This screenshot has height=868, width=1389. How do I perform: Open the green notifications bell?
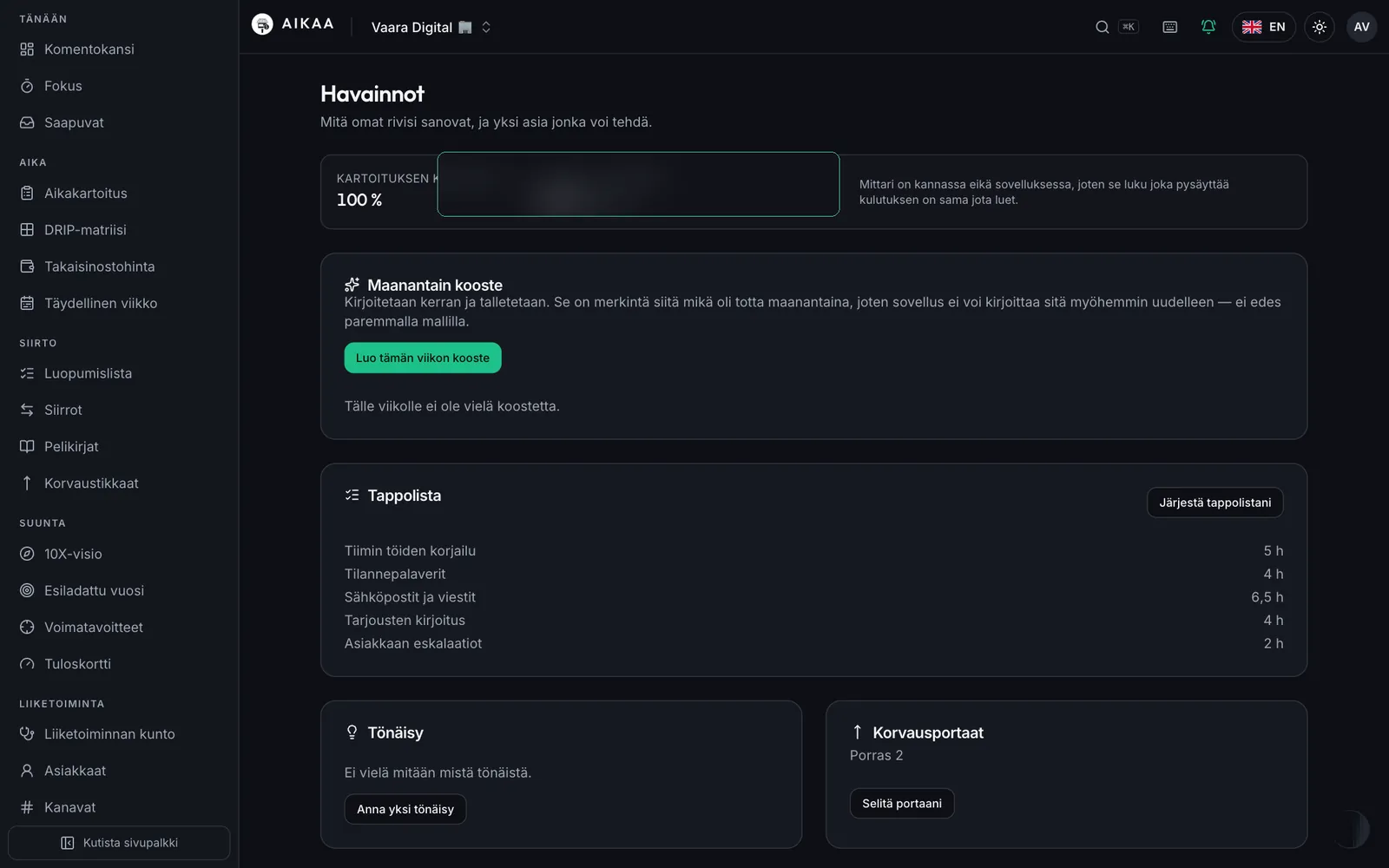click(x=1208, y=27)
